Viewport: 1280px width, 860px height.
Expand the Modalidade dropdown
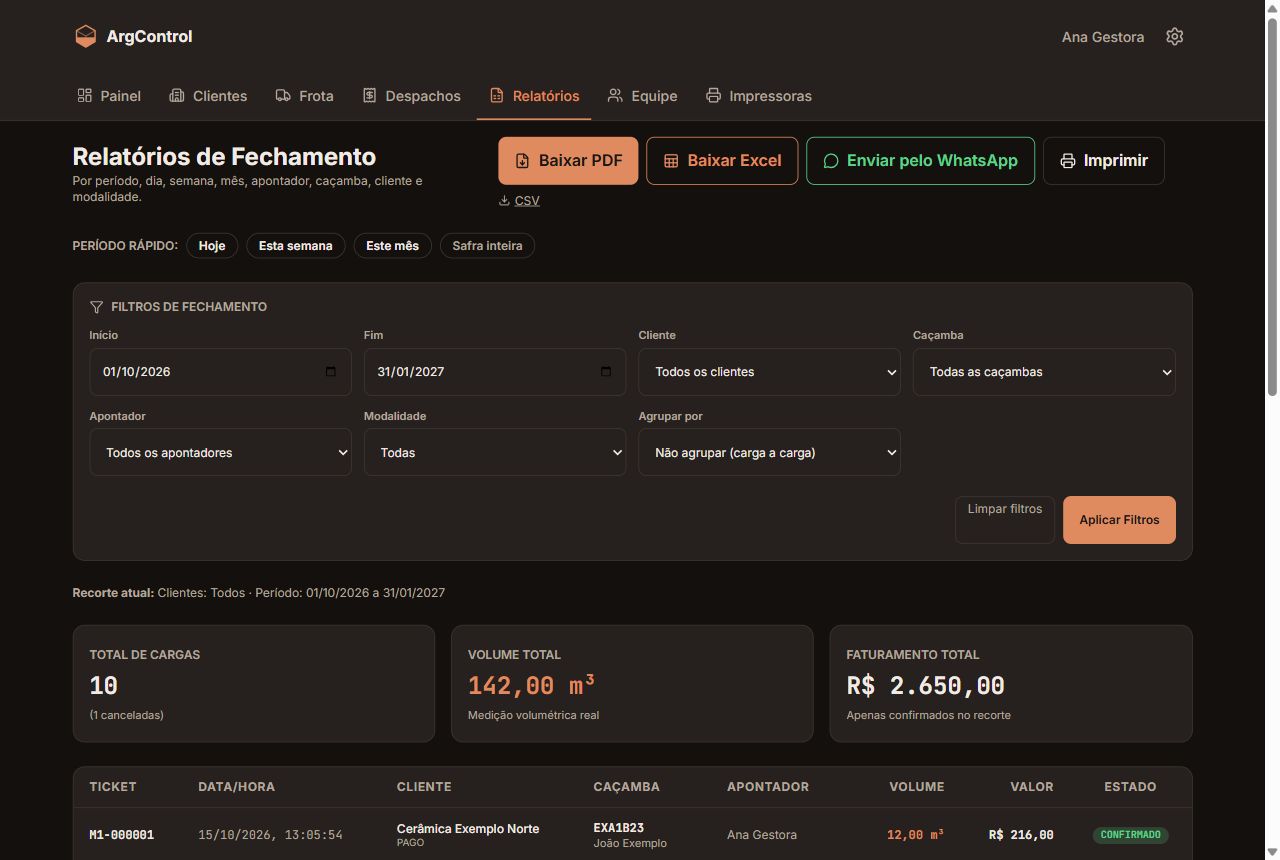(495, 453)
